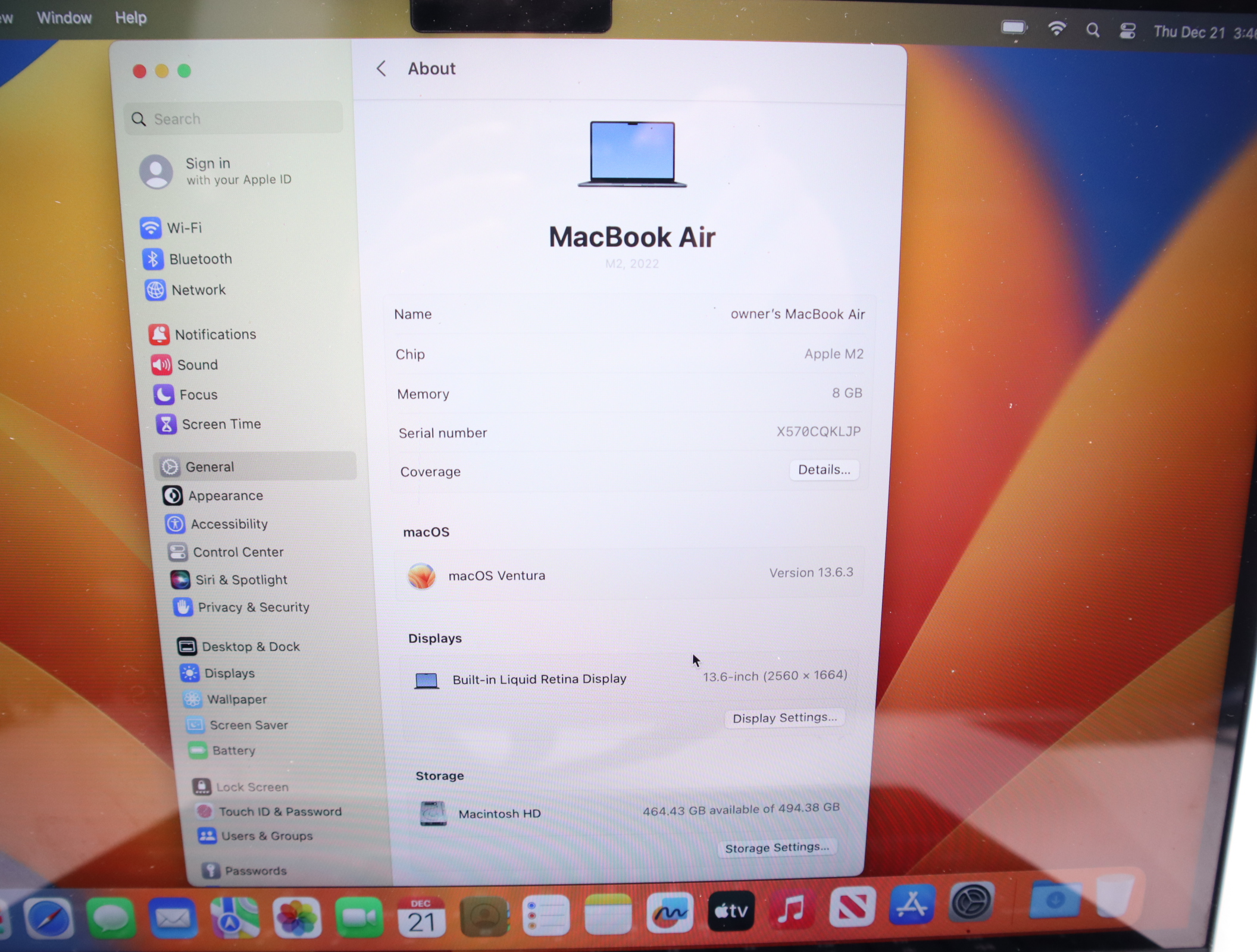1257x952 pixels.
Task: Open FaceTime from the Dock
Action: point(359,916)
